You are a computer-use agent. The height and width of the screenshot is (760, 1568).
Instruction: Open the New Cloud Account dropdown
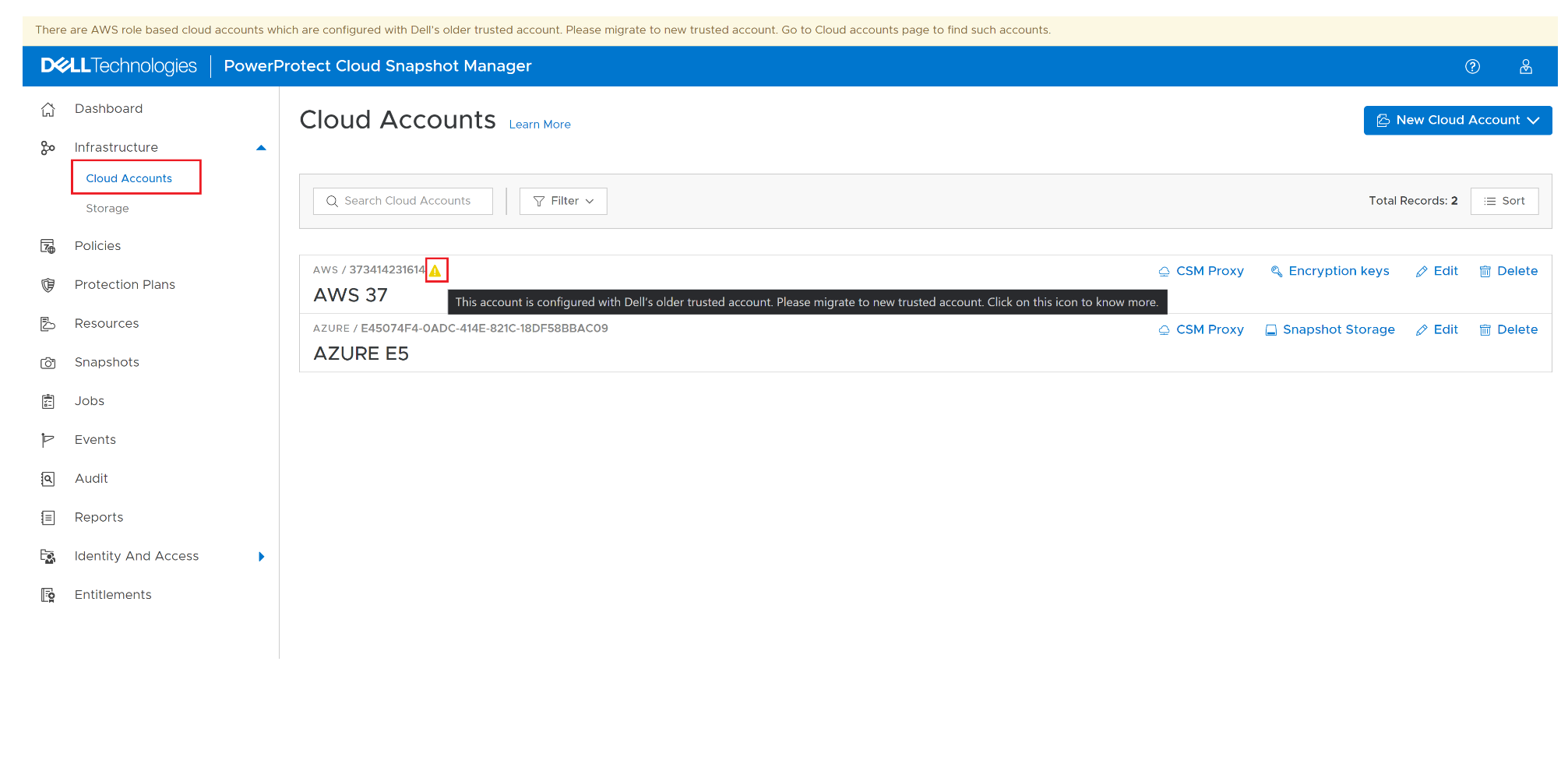pyautogui.click(x=1457, y=120)
